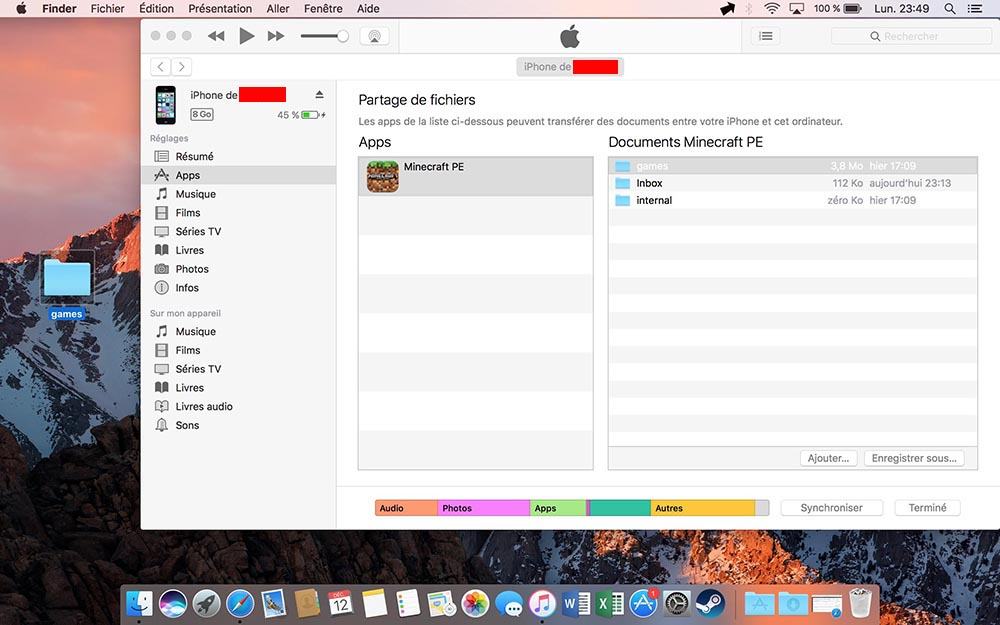Click the battery status in menu bar
Screen dimensions: 1000x625
click(x=837, y=8)
